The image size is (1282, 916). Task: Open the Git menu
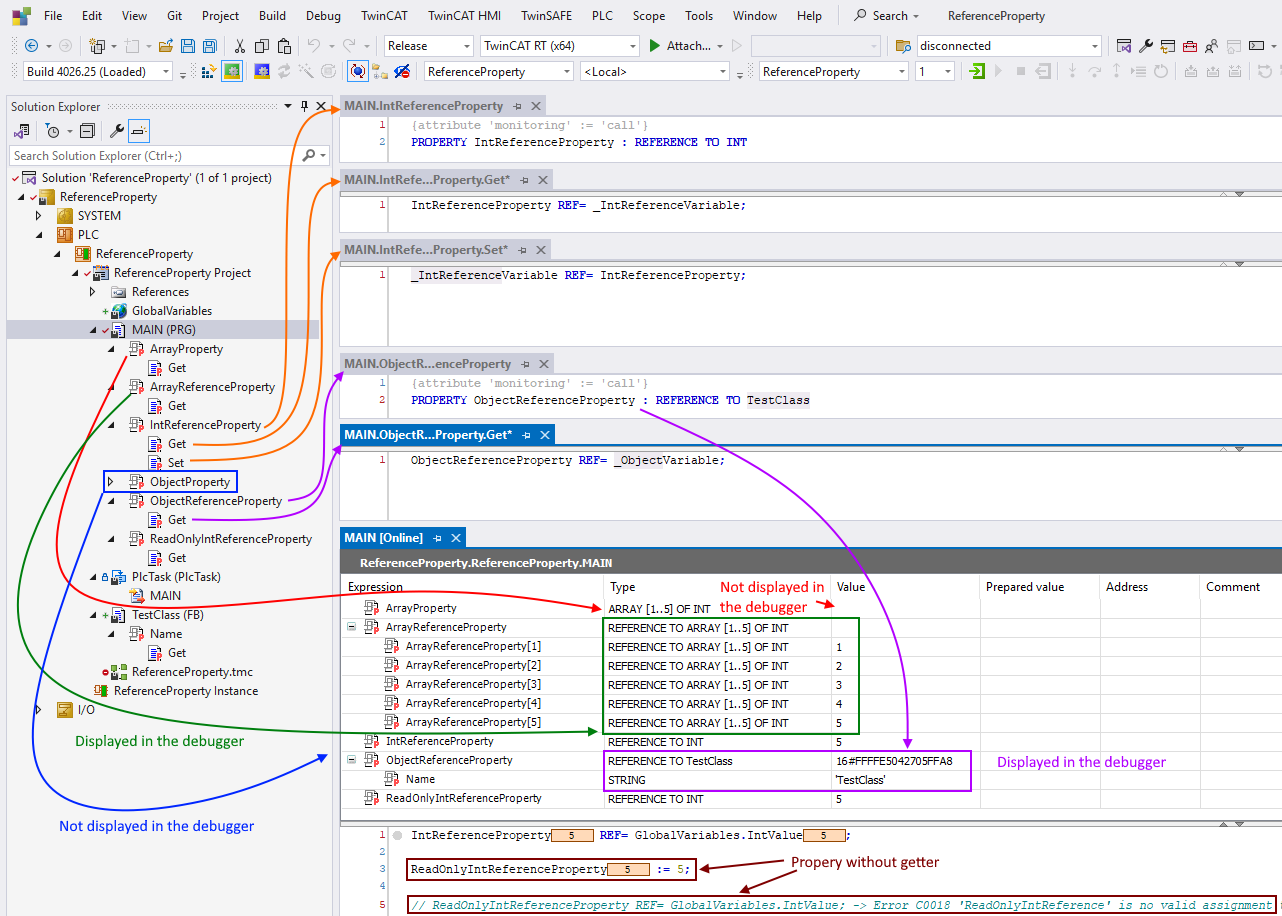[x=174, y=16]
